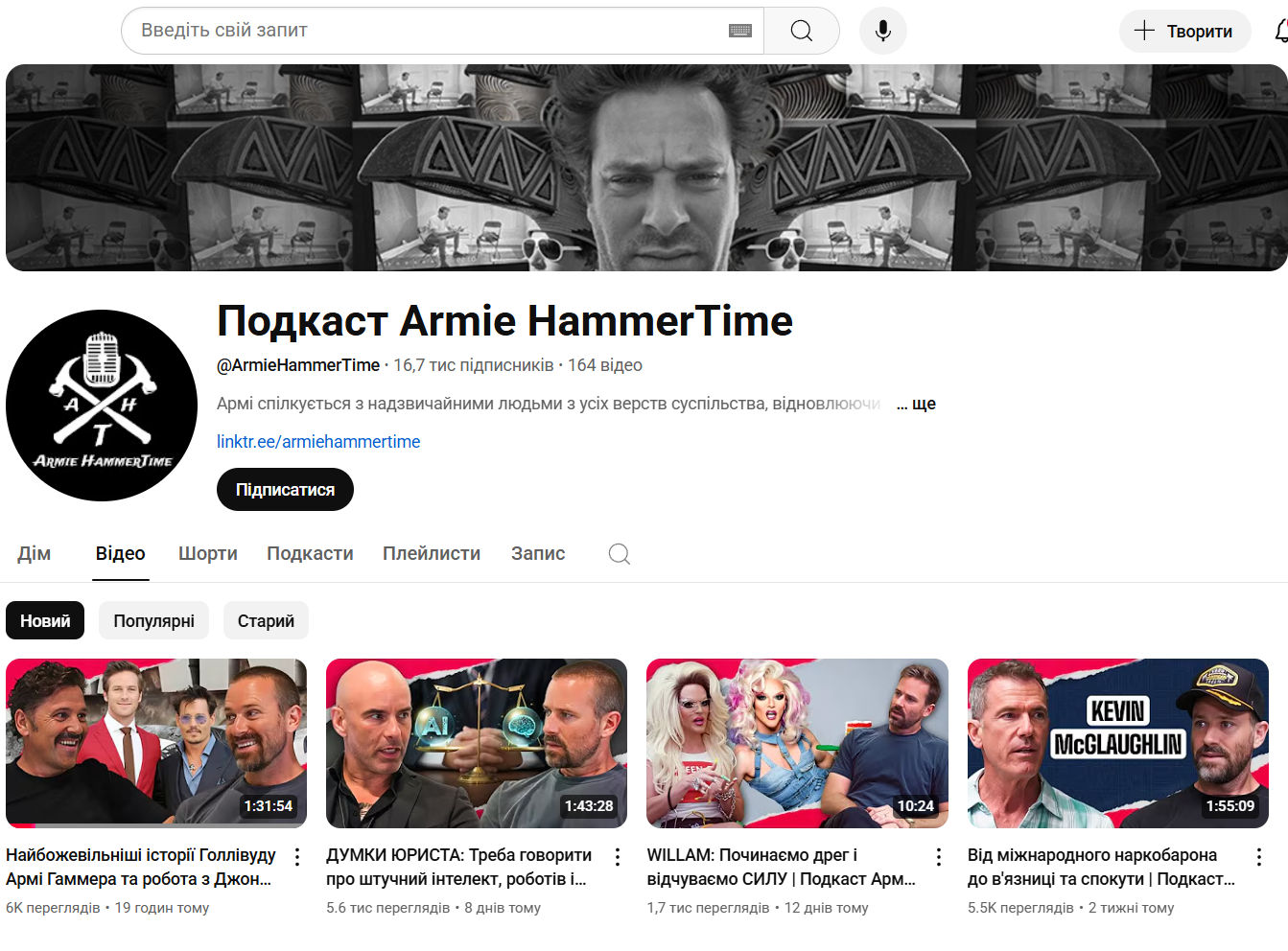
Task: Open thumbnail of 1:43:28 video
Action: click(477, 744)
